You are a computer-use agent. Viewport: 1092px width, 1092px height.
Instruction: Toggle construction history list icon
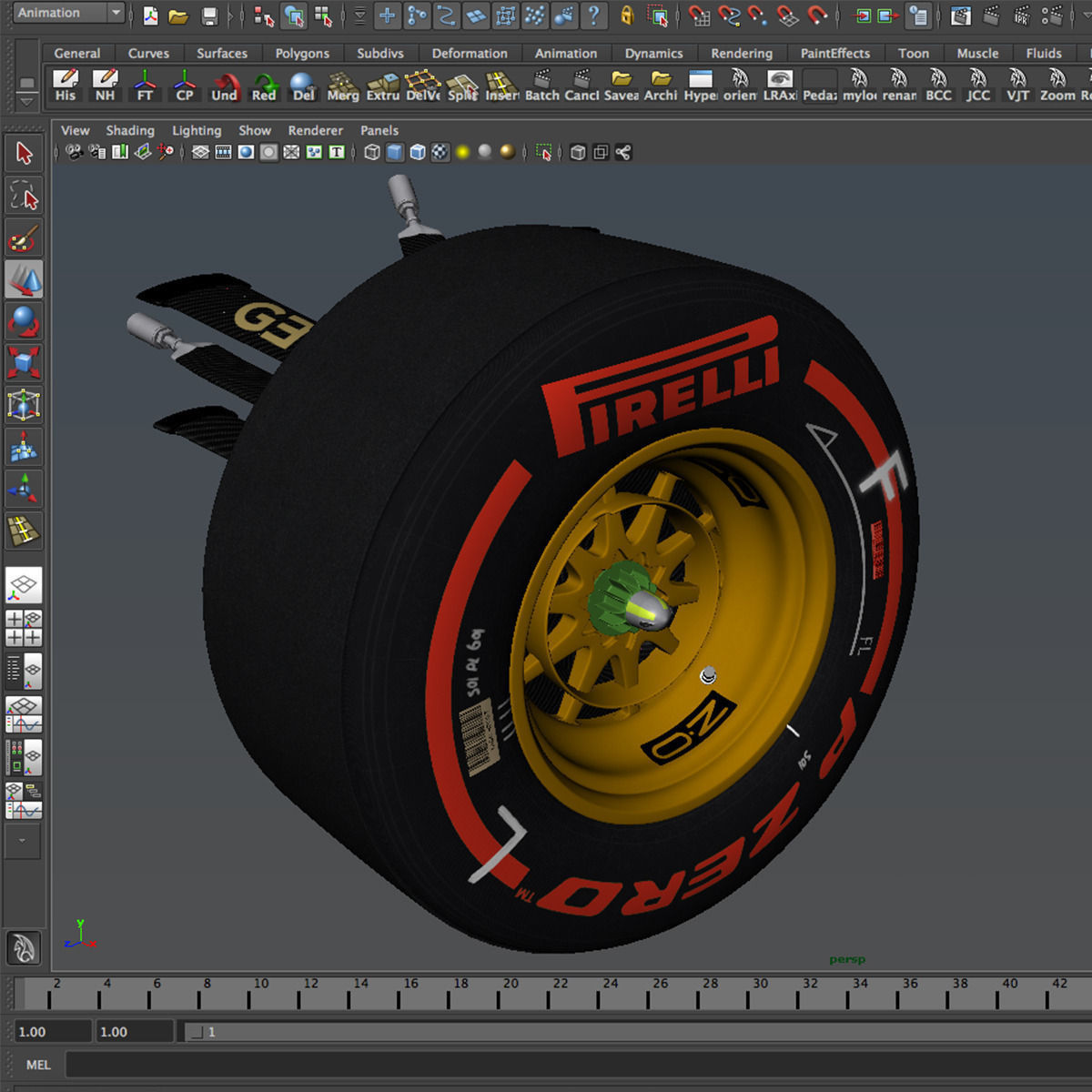click(x=919, y=15)
